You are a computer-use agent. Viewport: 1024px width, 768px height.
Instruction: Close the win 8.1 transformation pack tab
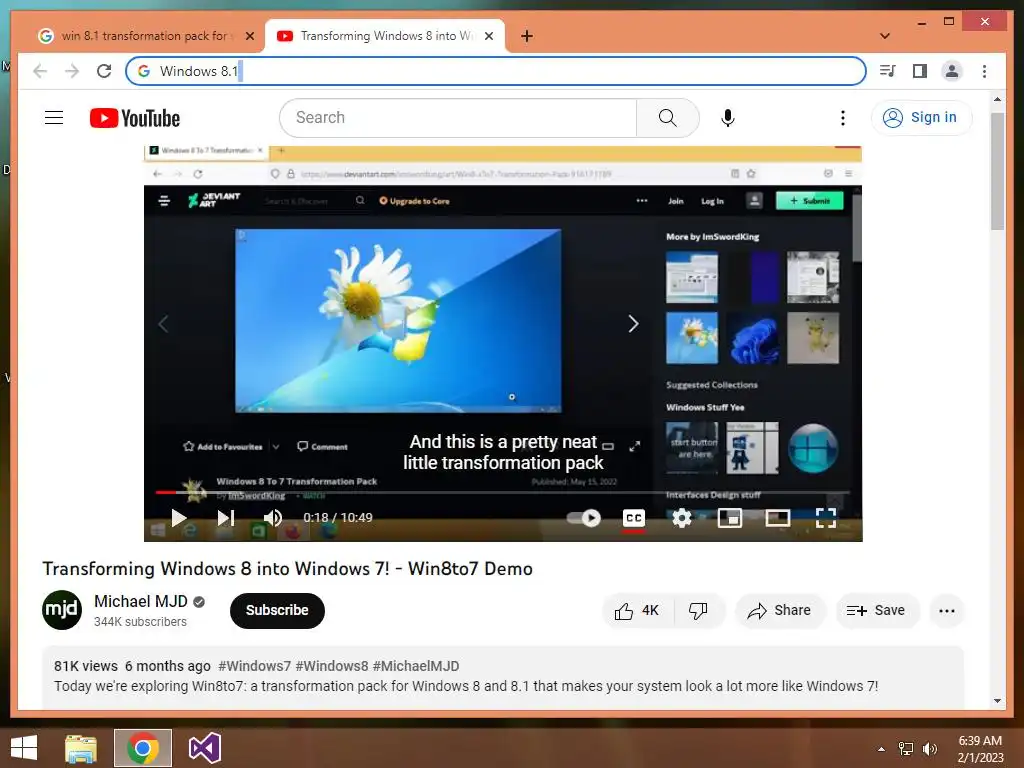[249, 37]
